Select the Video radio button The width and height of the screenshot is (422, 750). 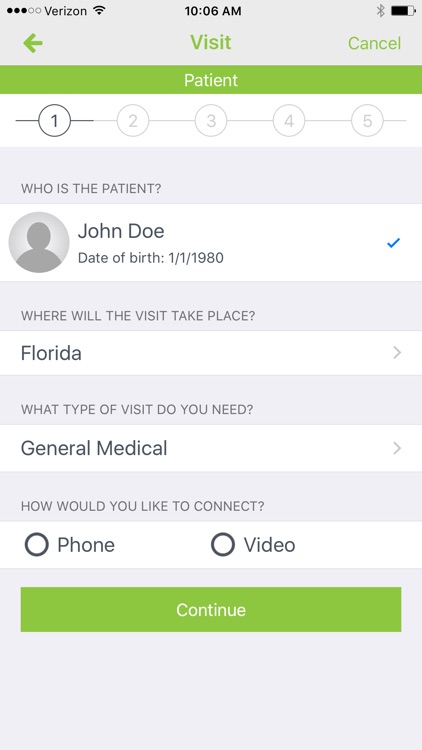point(223,545)
